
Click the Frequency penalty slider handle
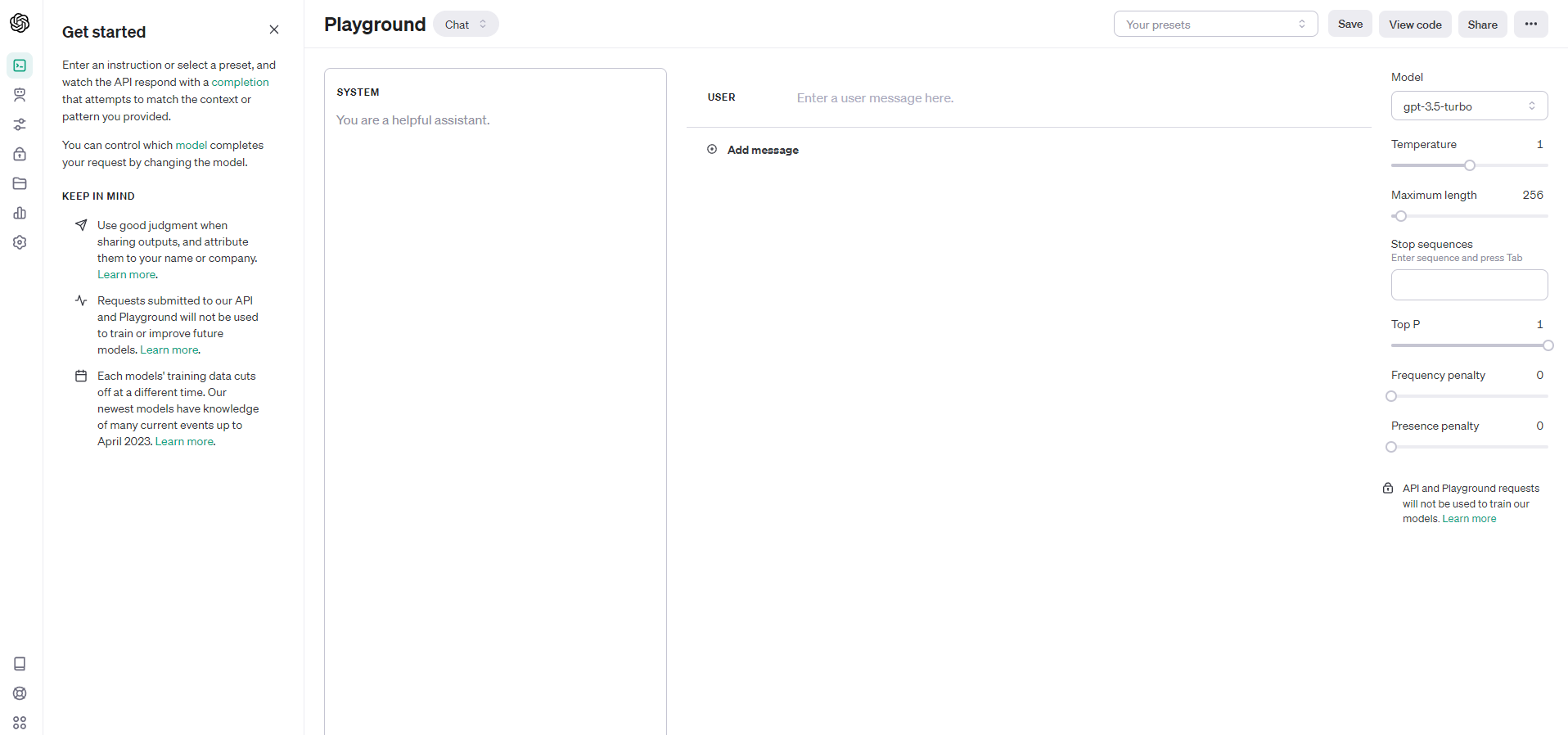tap(1391, 396)
